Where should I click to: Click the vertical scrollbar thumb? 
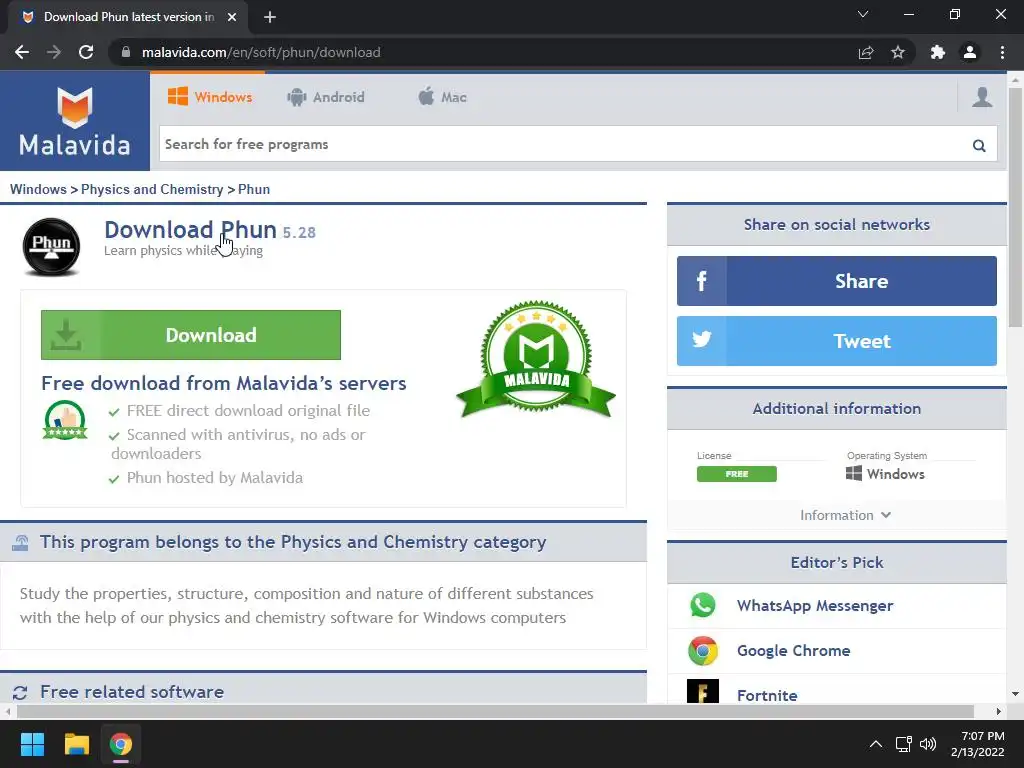[1015, 208]
